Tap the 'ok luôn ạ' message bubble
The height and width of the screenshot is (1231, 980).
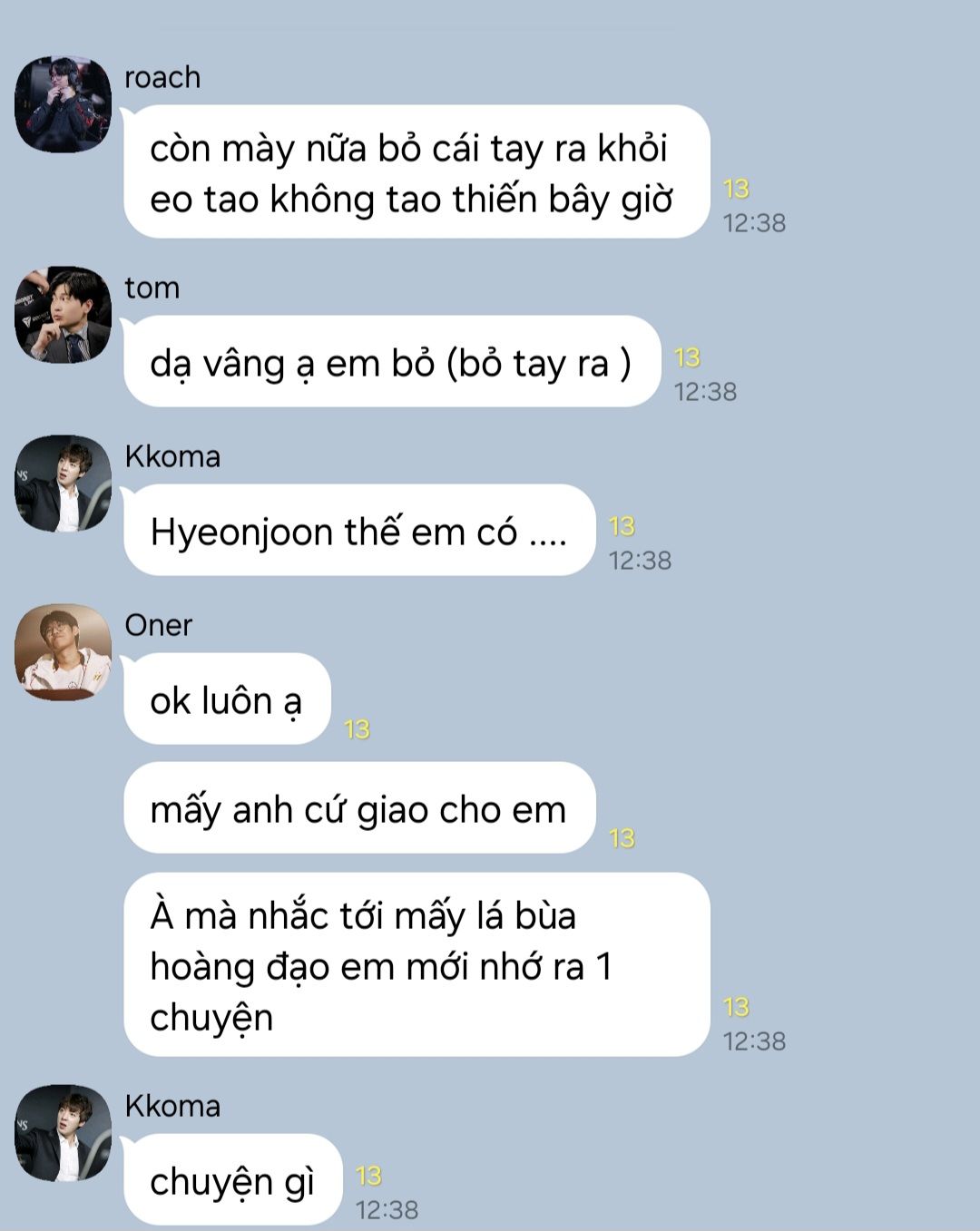pos(227,699)
